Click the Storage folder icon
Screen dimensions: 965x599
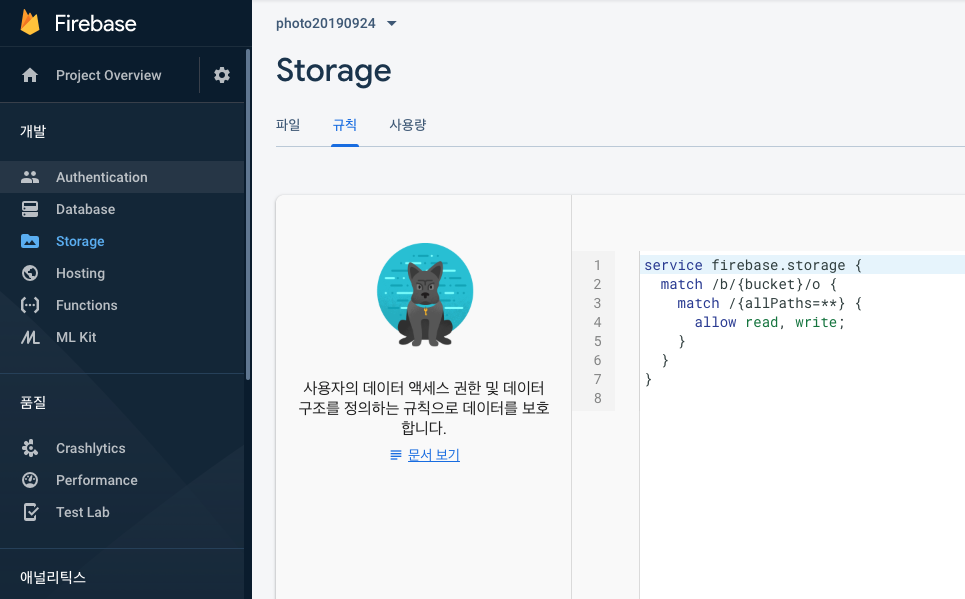[30, 241]
